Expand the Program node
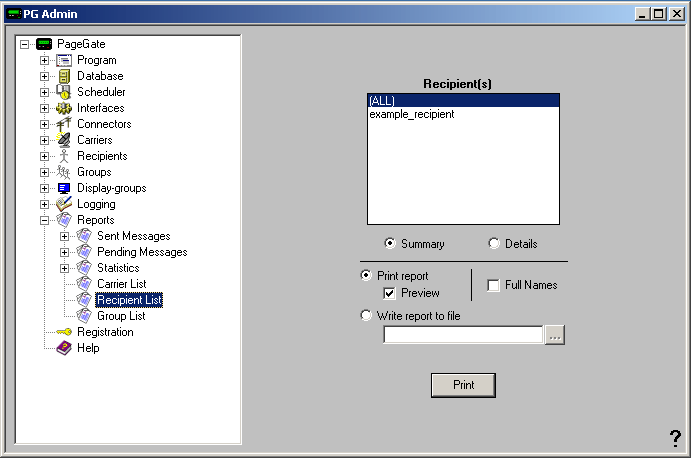691x458 pixels. [x=45, y=60]
